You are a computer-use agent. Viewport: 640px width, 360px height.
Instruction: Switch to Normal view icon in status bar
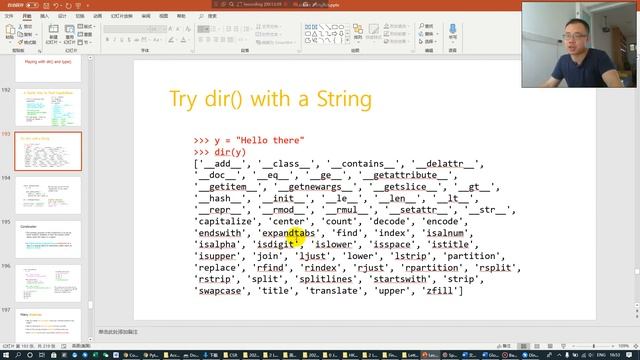(524, 346)
